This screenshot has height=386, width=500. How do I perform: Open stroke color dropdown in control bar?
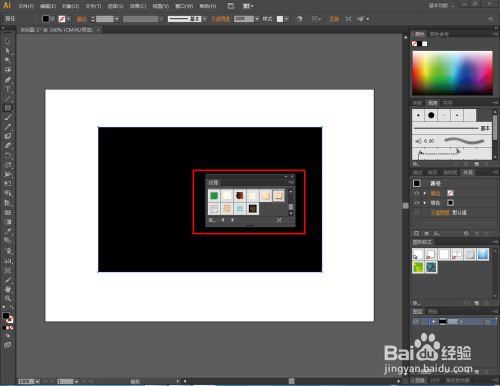[x=68, y=19]
